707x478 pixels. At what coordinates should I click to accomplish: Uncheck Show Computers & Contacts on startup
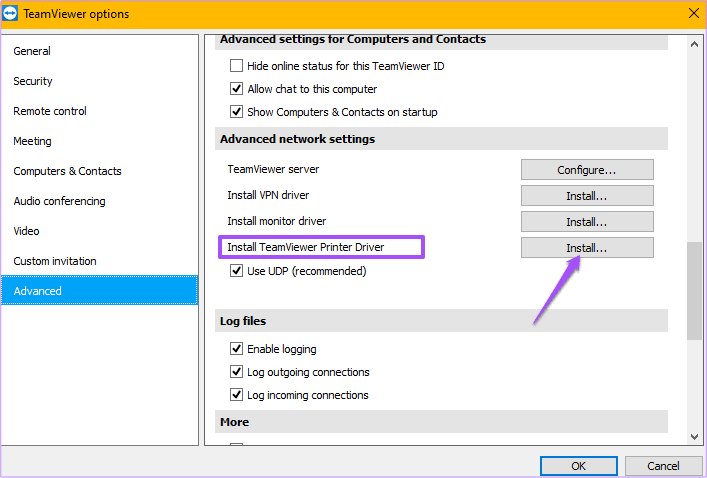[x=236, y=111]
